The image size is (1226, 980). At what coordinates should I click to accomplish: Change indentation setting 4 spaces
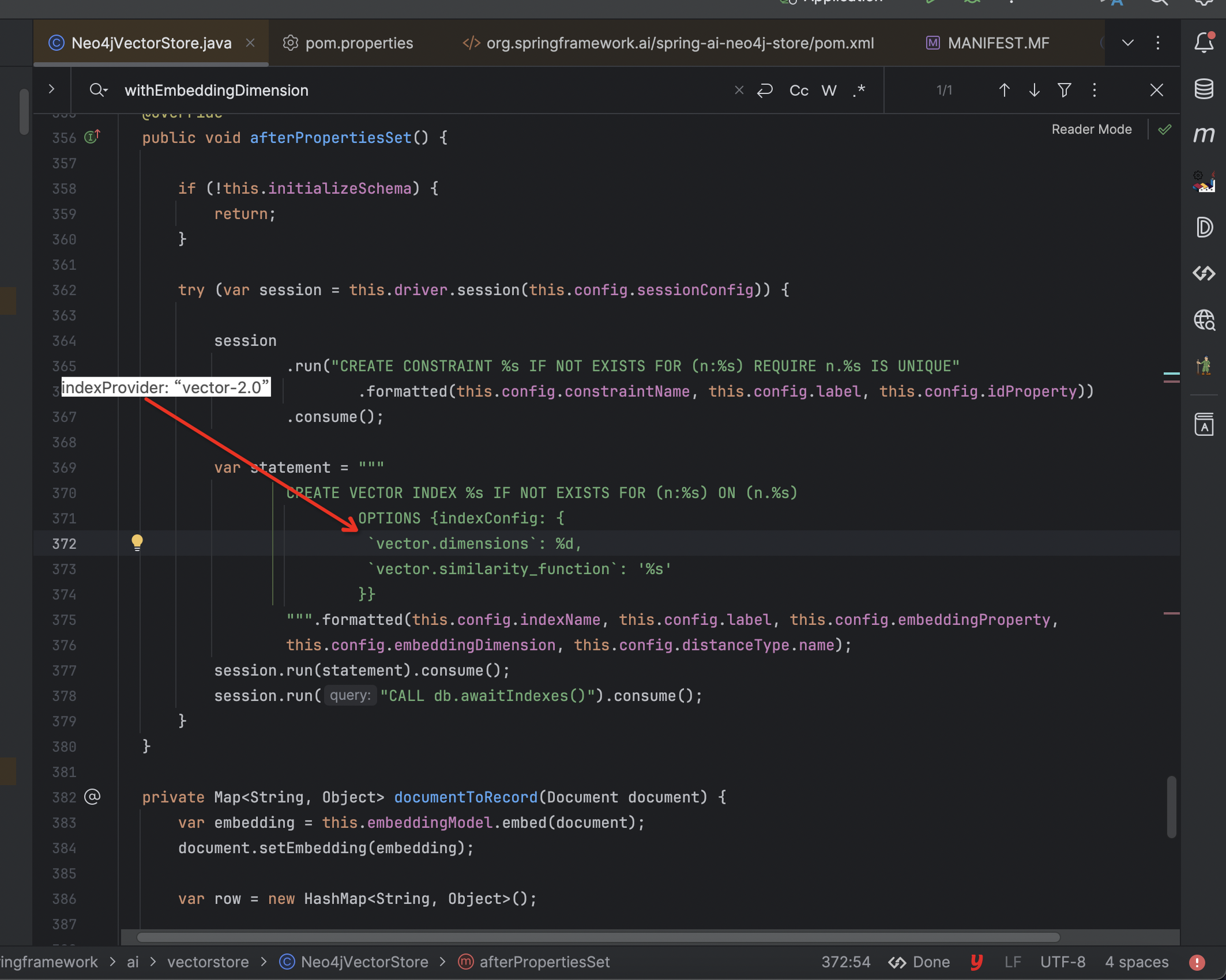pyautogui.click(x=1137, y=962)
